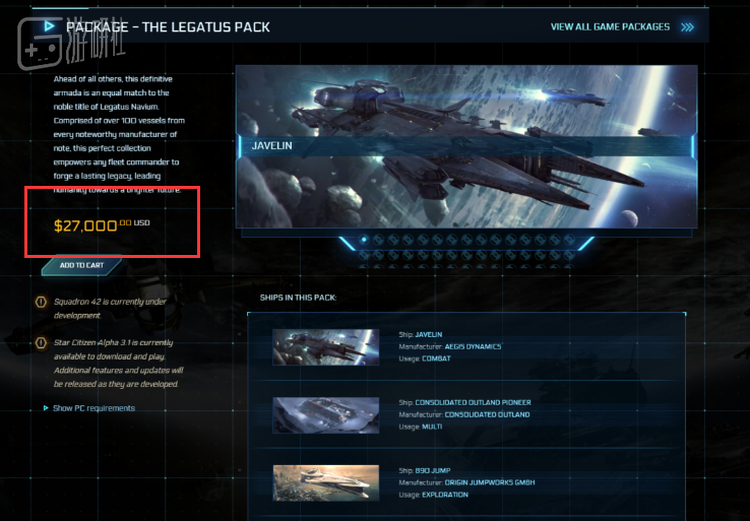Select the first highlighted carousel dot
Viewport: 750px width, 521px height.
364,239
